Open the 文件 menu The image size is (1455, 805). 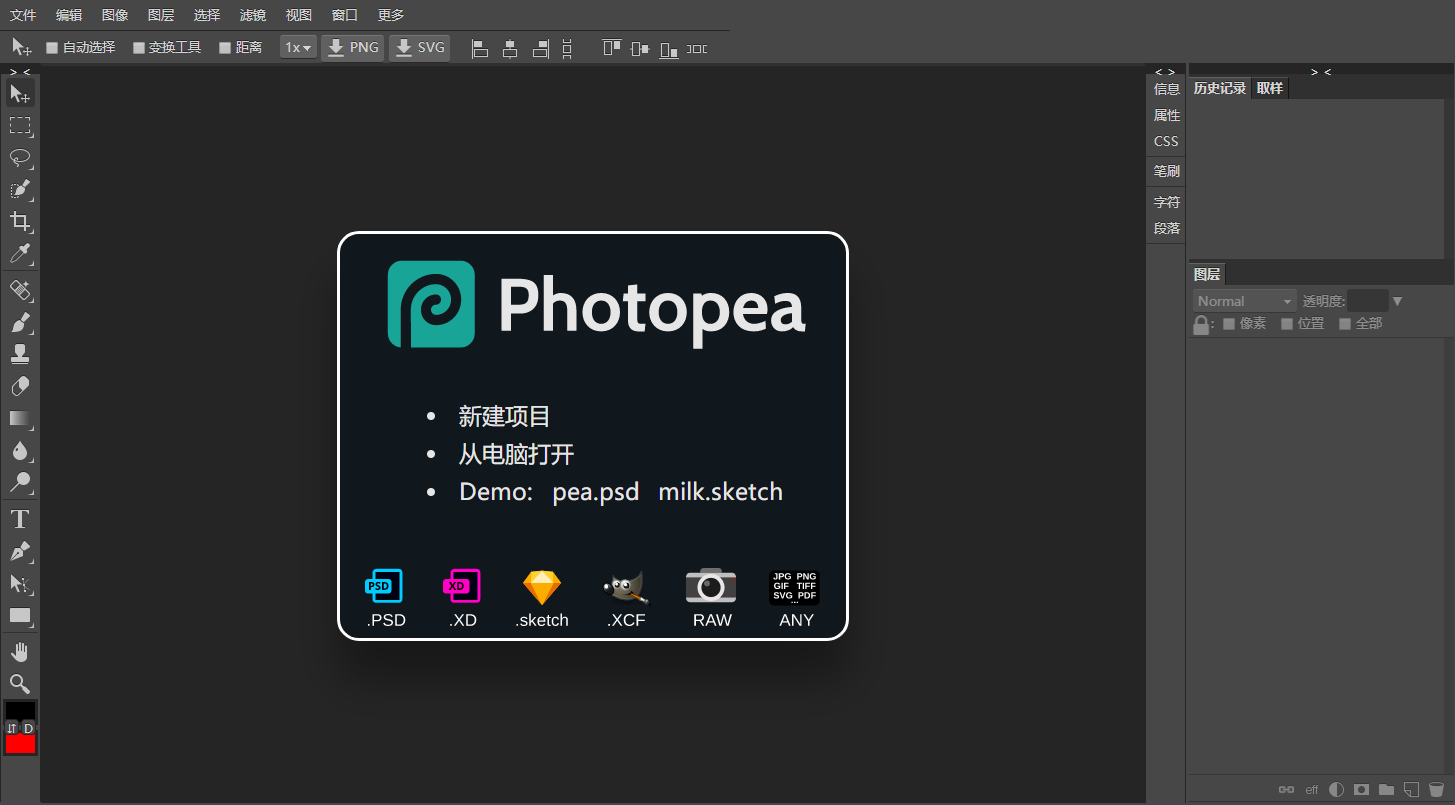23,15
